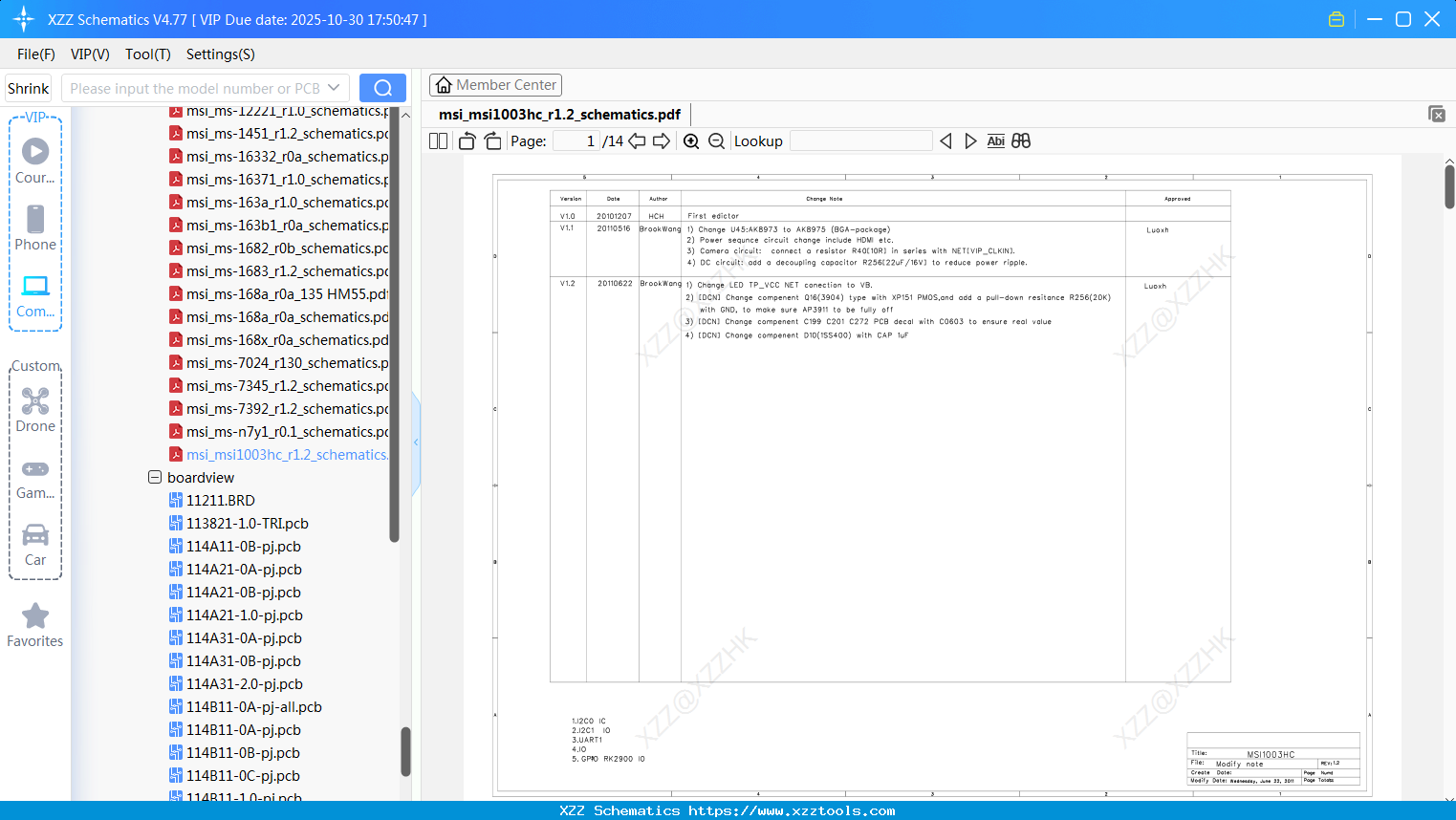Open the Drone category
The image size is (1456, 820).
(x=35, y=410)
